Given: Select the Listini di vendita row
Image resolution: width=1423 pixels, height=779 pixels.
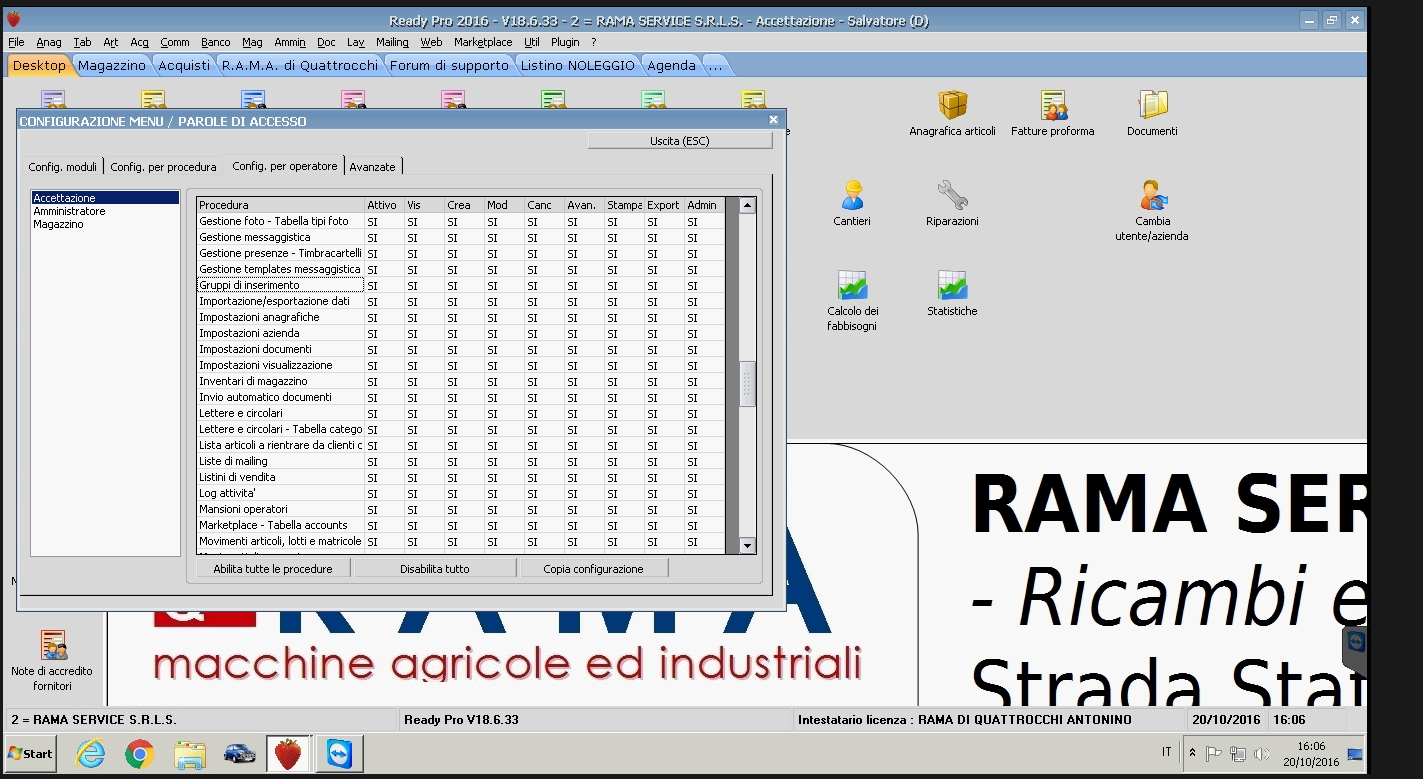Looking at the screenshot, I should coord(461,477).
